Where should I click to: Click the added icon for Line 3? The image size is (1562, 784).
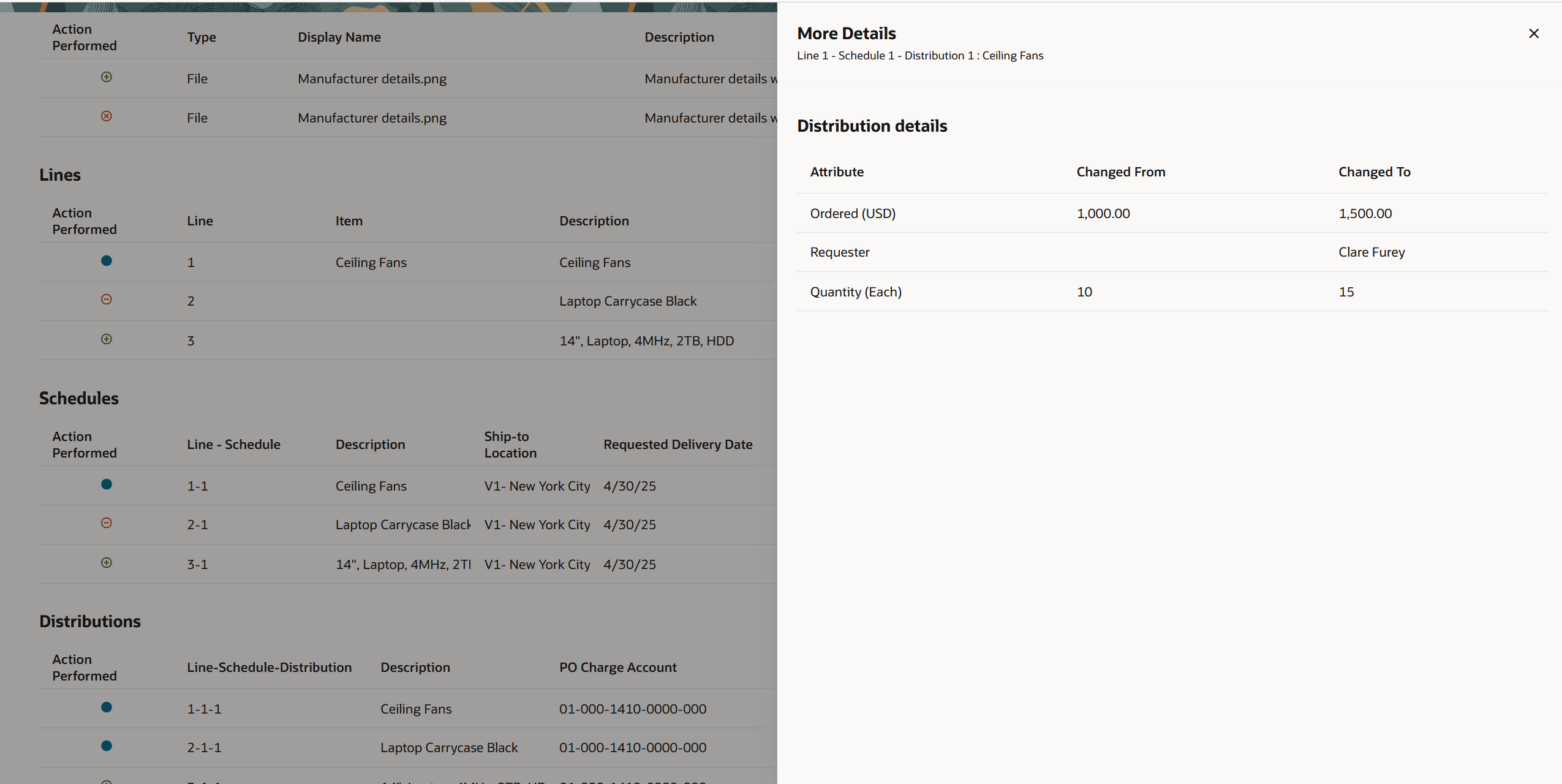pyautogui.click(x=107, y=339)
